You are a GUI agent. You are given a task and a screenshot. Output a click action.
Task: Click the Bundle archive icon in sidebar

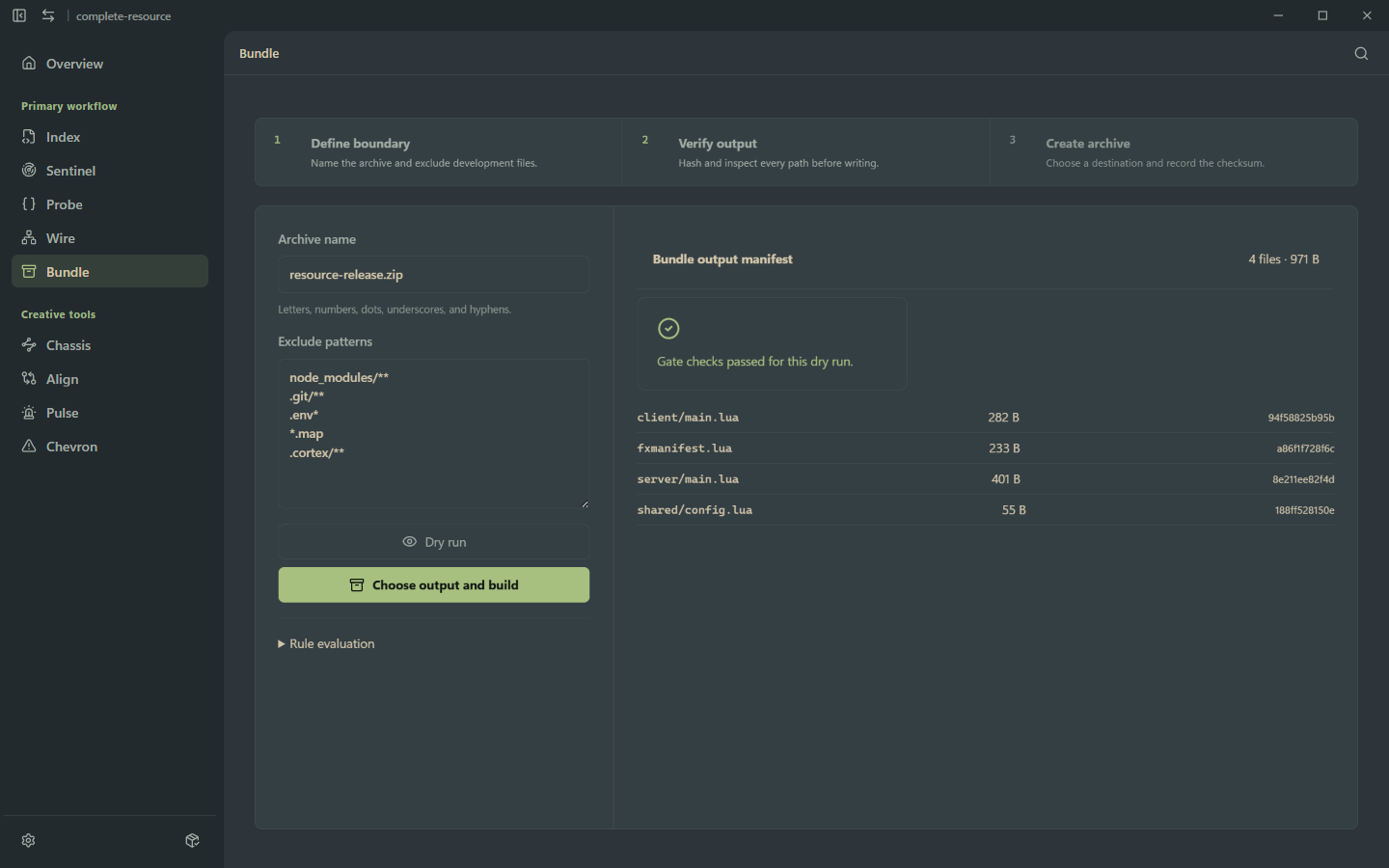29,272
